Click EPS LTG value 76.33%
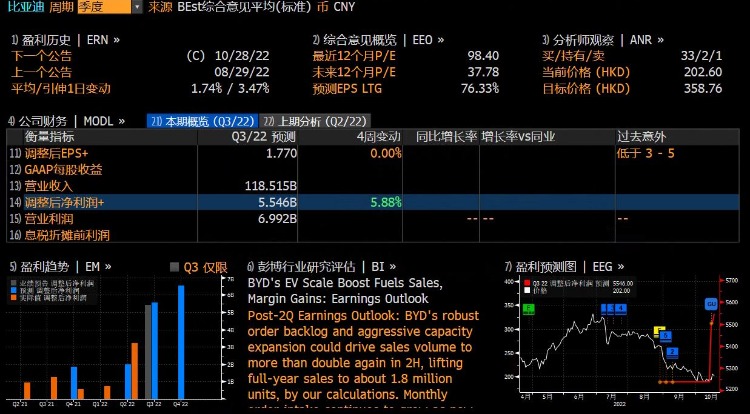 480,88
